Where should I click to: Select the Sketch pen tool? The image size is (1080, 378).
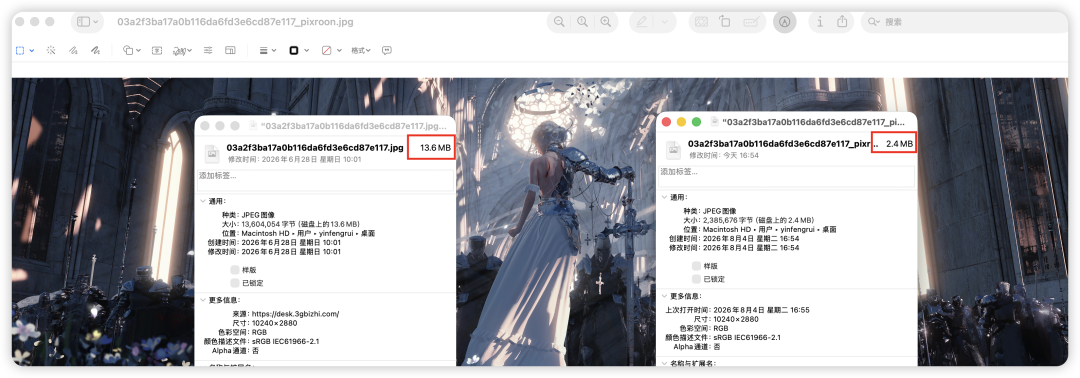(73, 50)
